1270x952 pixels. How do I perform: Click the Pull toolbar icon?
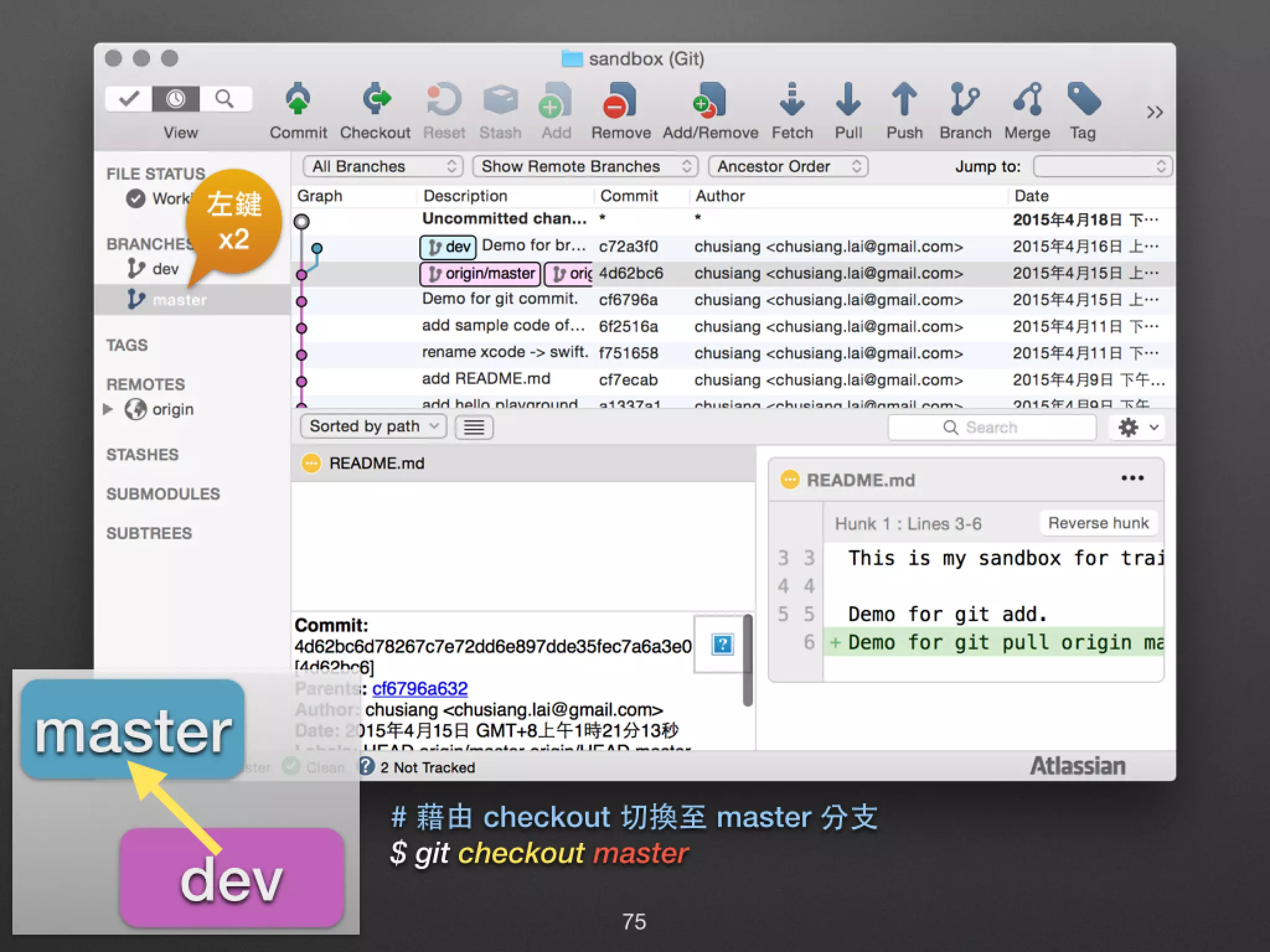(x=848, y=100)
